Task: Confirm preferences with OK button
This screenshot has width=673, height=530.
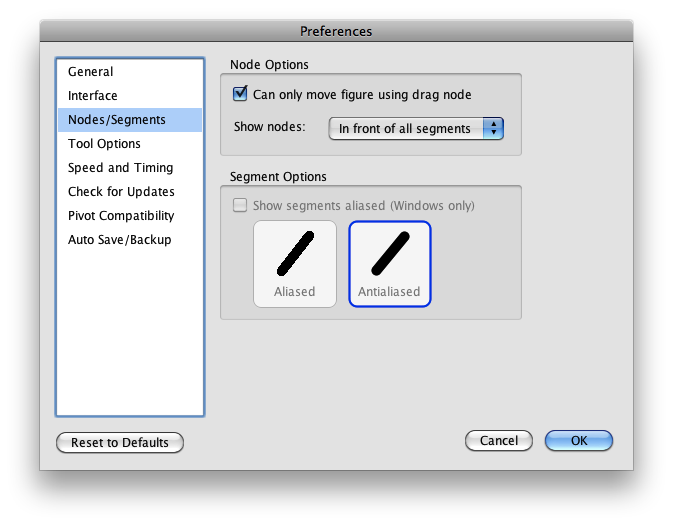Action: pyautogui.click(x=579, y=441)
